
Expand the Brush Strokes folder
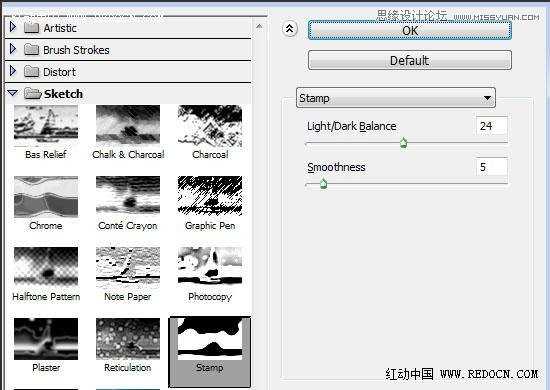(13, 49)
